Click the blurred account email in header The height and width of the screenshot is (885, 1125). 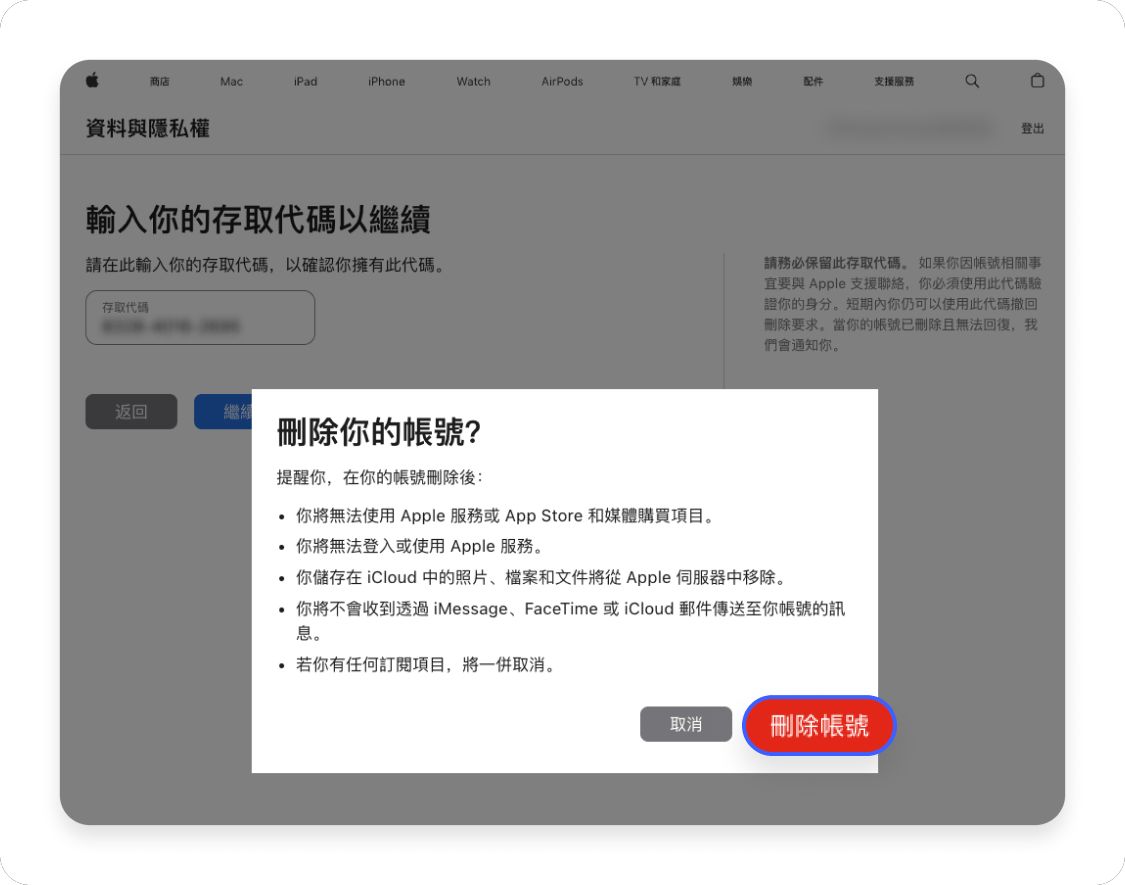[909, 128]
